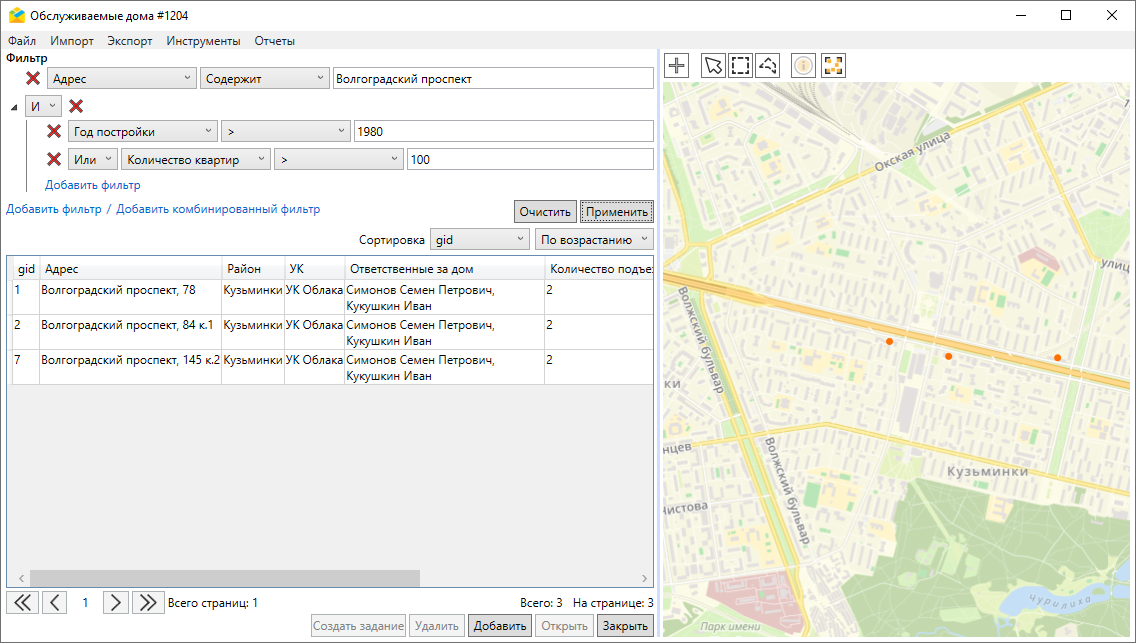Activate the rectangle selection tool

[x=740, y=66]
